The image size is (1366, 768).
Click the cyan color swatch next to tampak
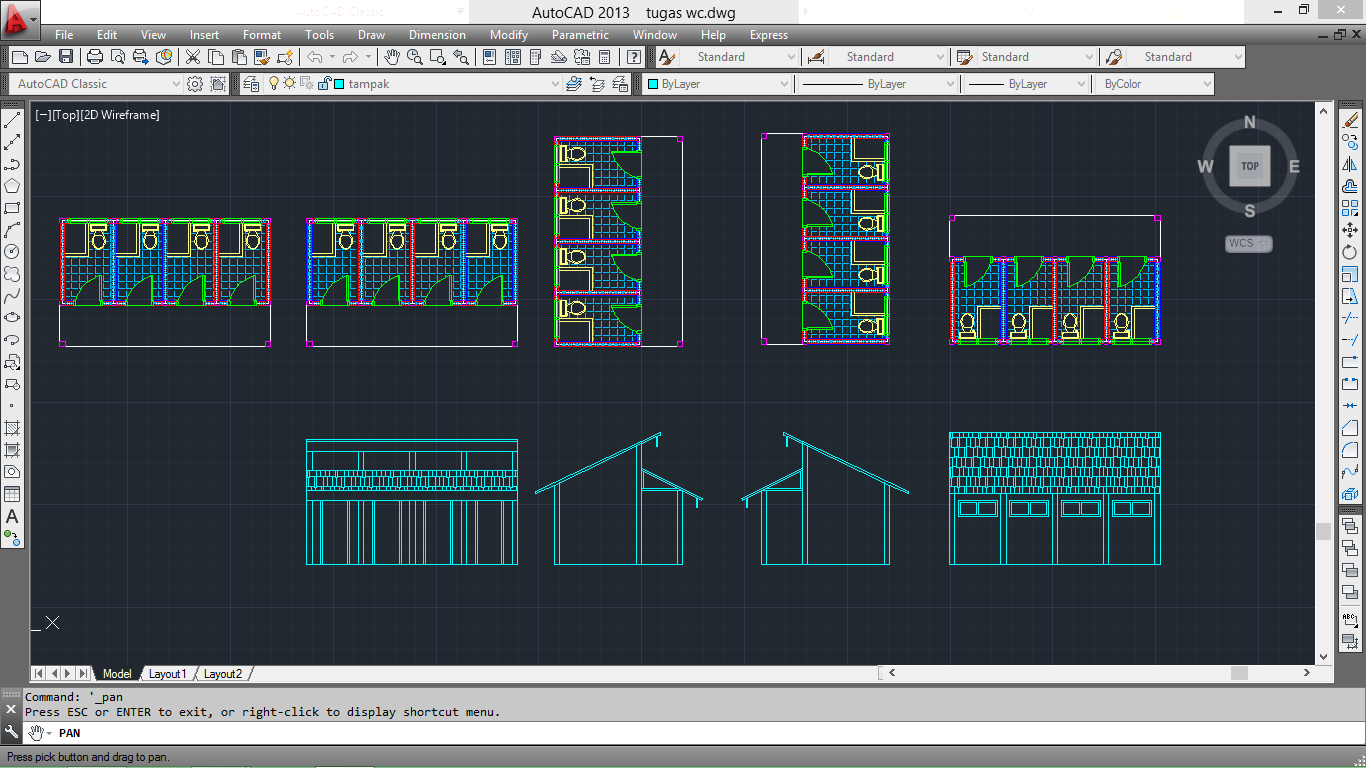pos(340,84)
